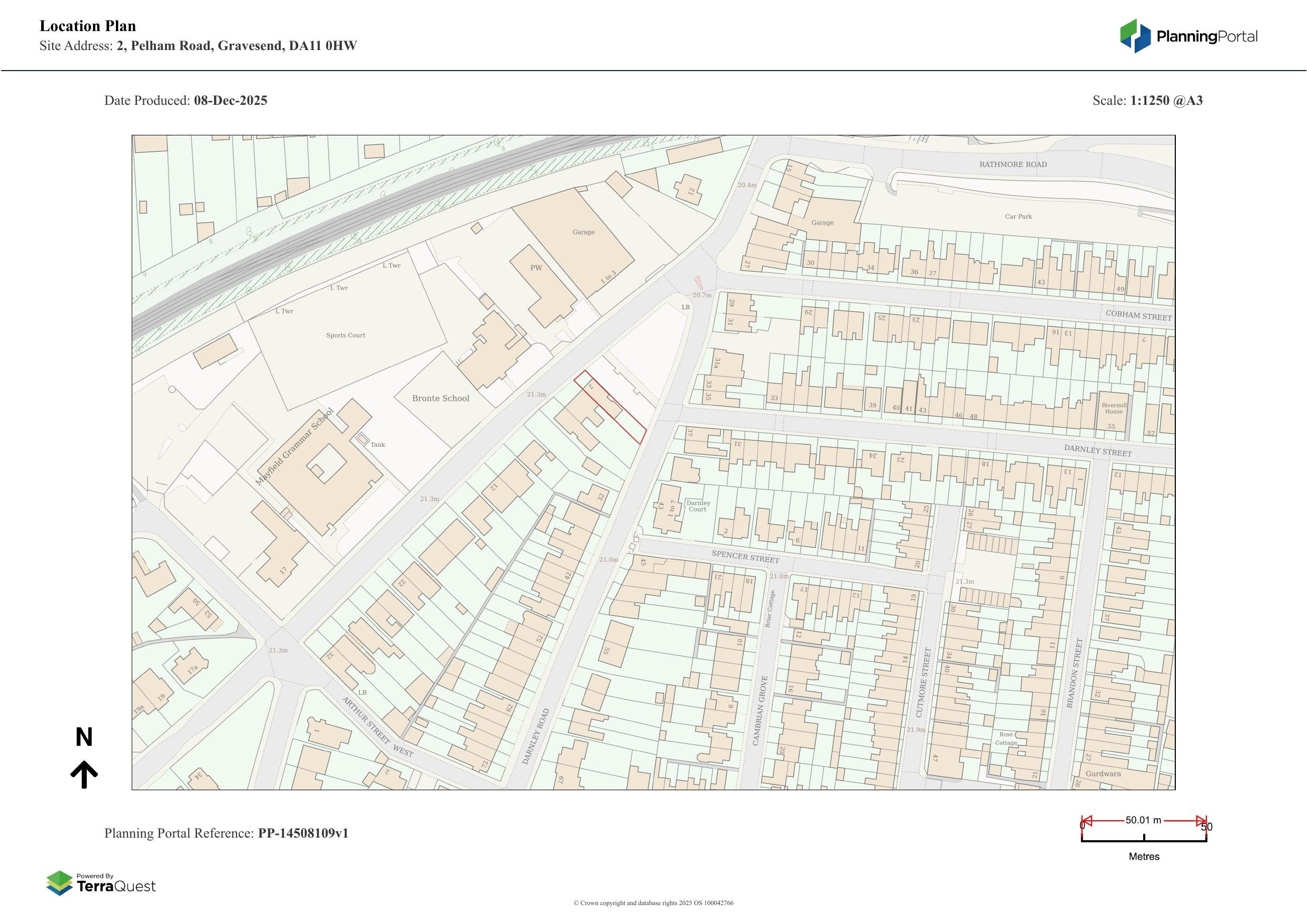Click the Tank symbol near Mayfield school
This screenshot has width=1307, height=924.
coord(362,438)
